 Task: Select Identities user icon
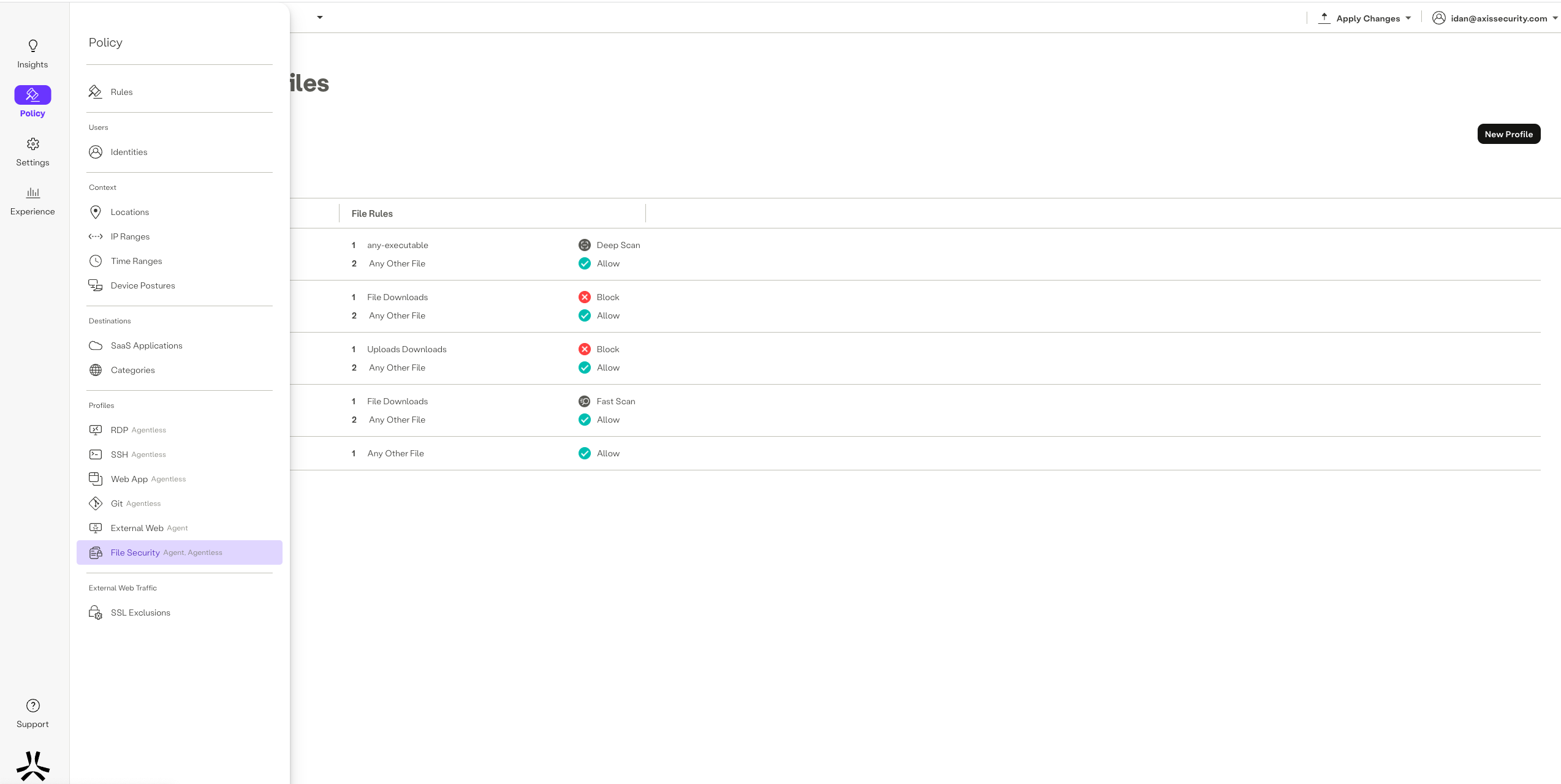point(96,152)
